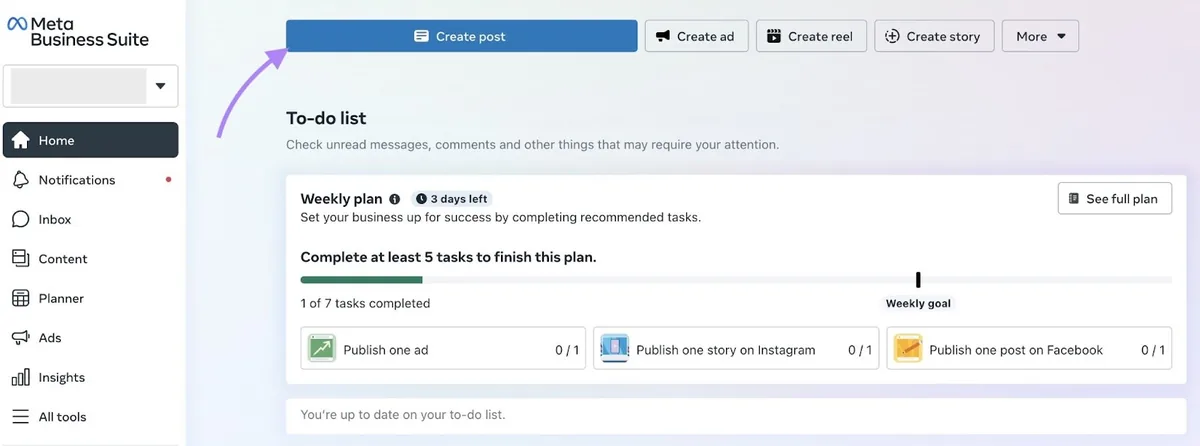This screenshot has width=1200, height=446.
Task: Click the Ads megaphone icon in sidebar
Action: coord(20,338)
